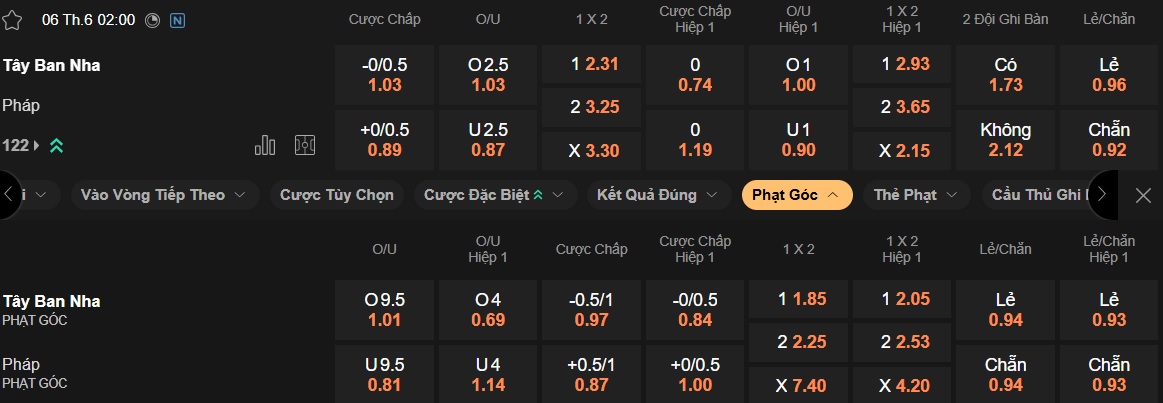1163x403 pixels.
Task: Collapse the Phạt Góc market section
Action: pyautogui.click(x=797, y=195)
